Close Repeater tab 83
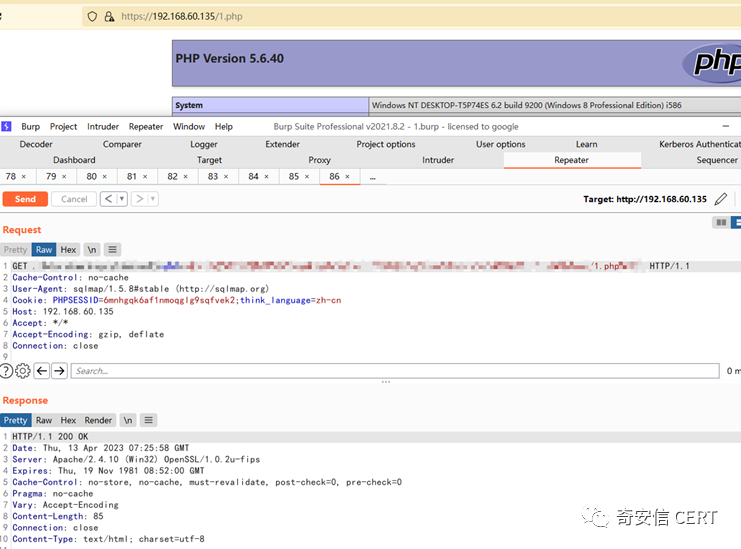741x549 pixels. pos(226,177)
